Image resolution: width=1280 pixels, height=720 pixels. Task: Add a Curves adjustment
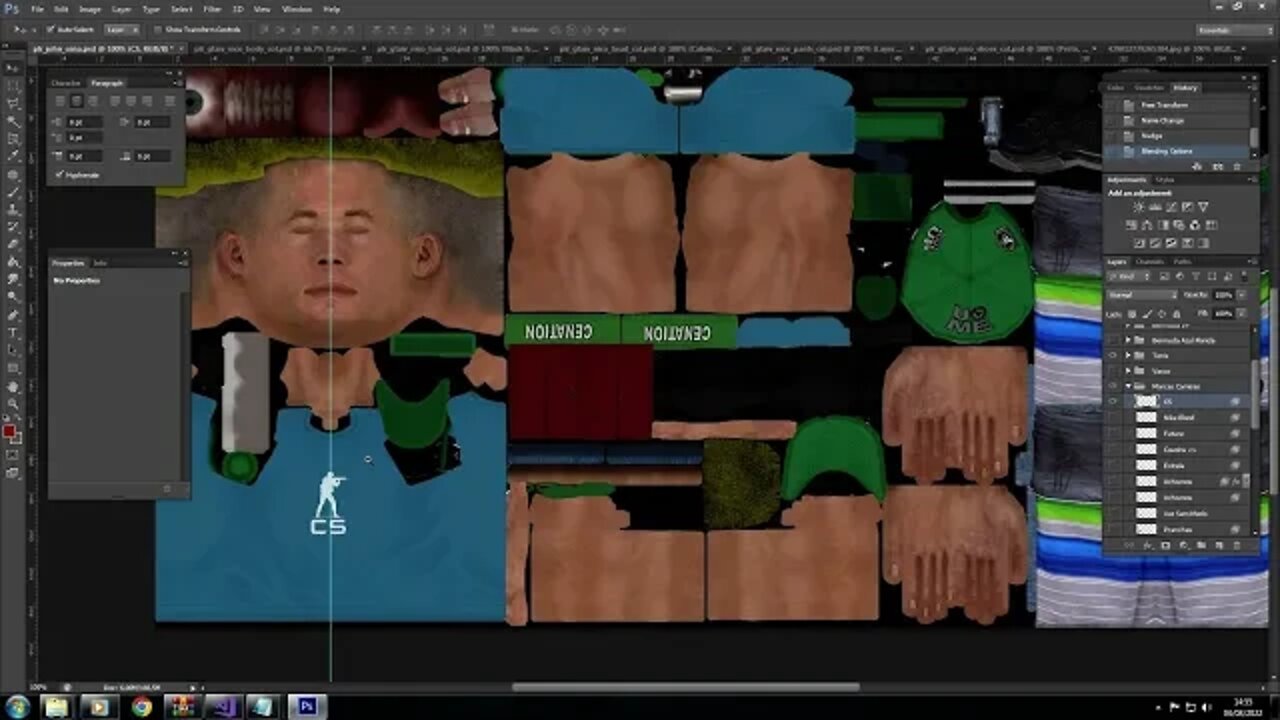point(1170,207)
